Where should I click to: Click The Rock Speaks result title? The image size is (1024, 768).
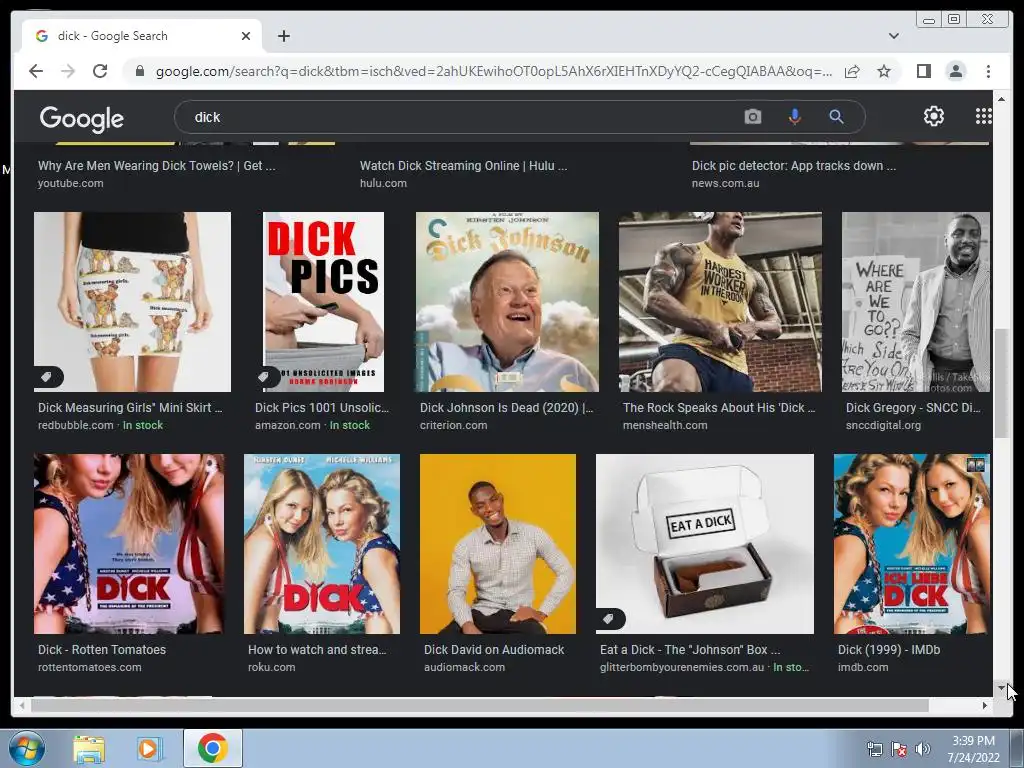coord(719,408)
